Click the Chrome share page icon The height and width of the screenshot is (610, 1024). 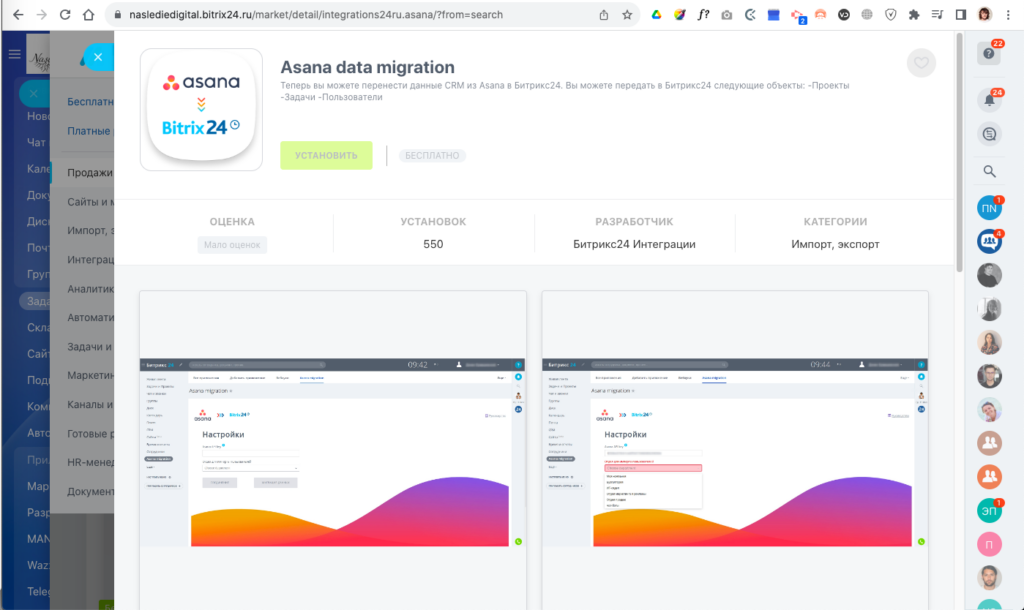click(603, 15)
